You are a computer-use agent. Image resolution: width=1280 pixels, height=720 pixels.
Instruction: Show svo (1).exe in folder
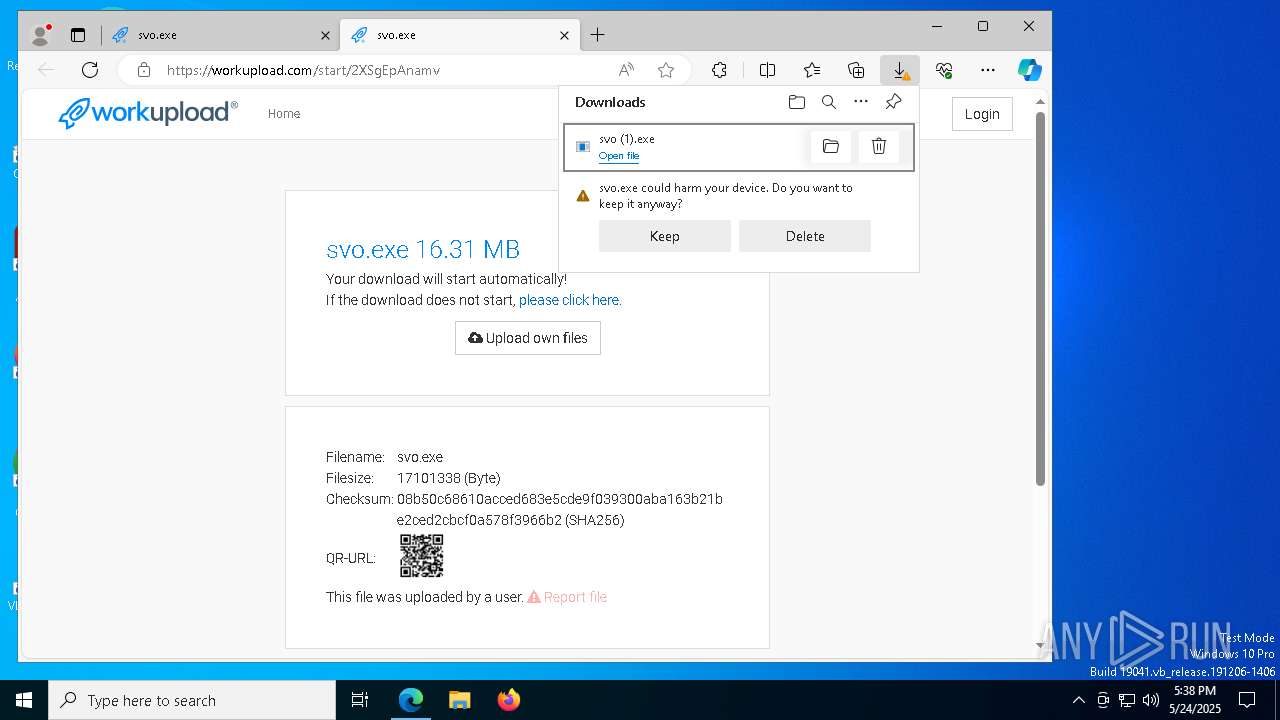coord(831,147)
